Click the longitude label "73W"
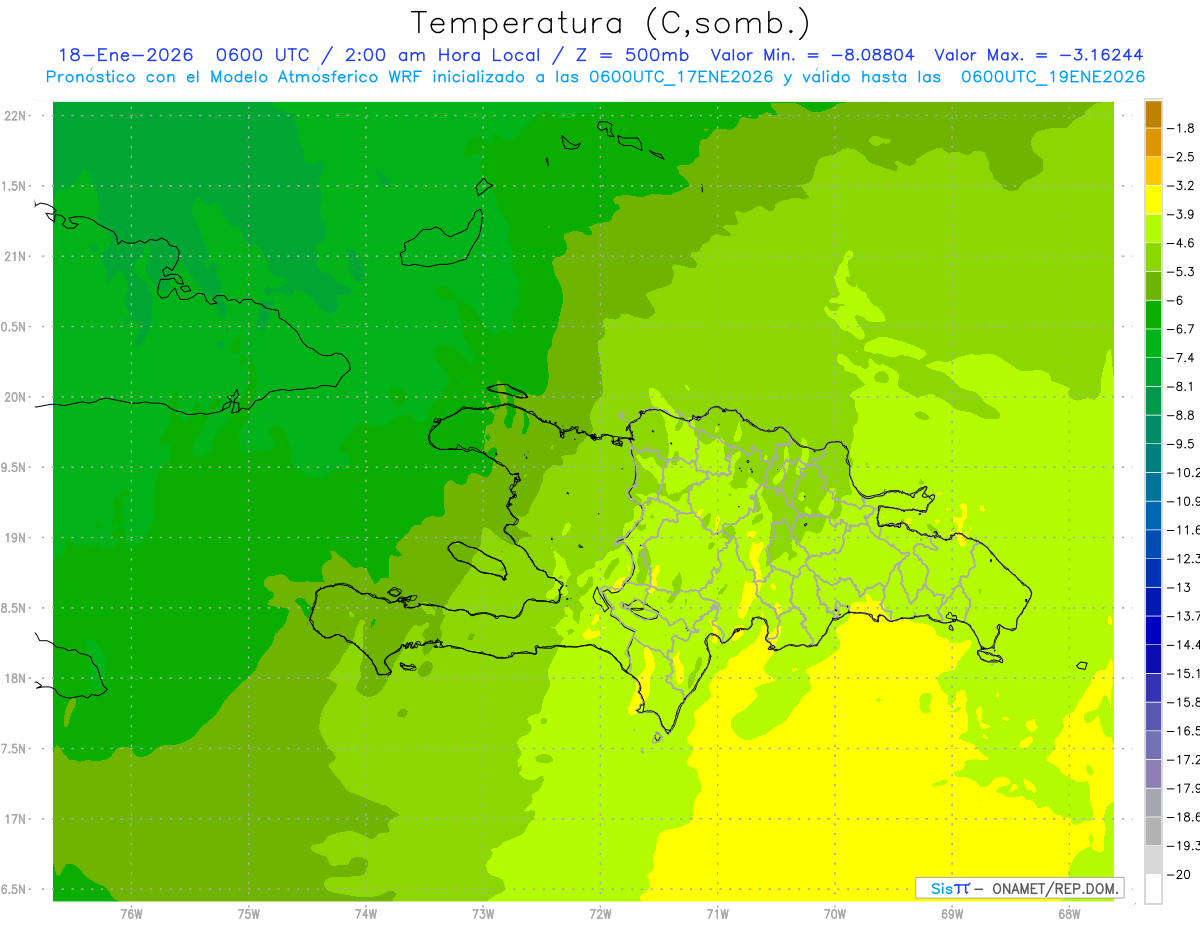Image resolution: width=1200 pixels, height=927 pixels. coord(483,914)
